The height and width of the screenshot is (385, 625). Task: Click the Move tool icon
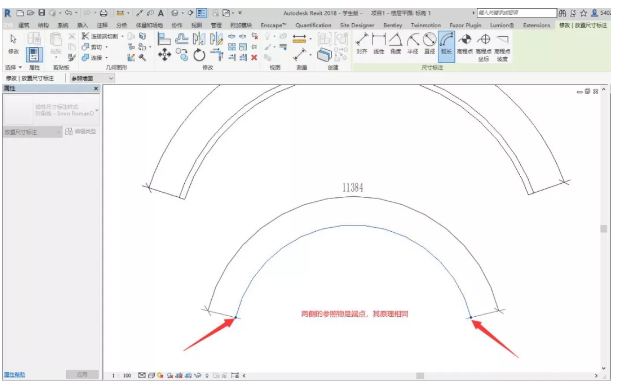click(x=164, y=54)
